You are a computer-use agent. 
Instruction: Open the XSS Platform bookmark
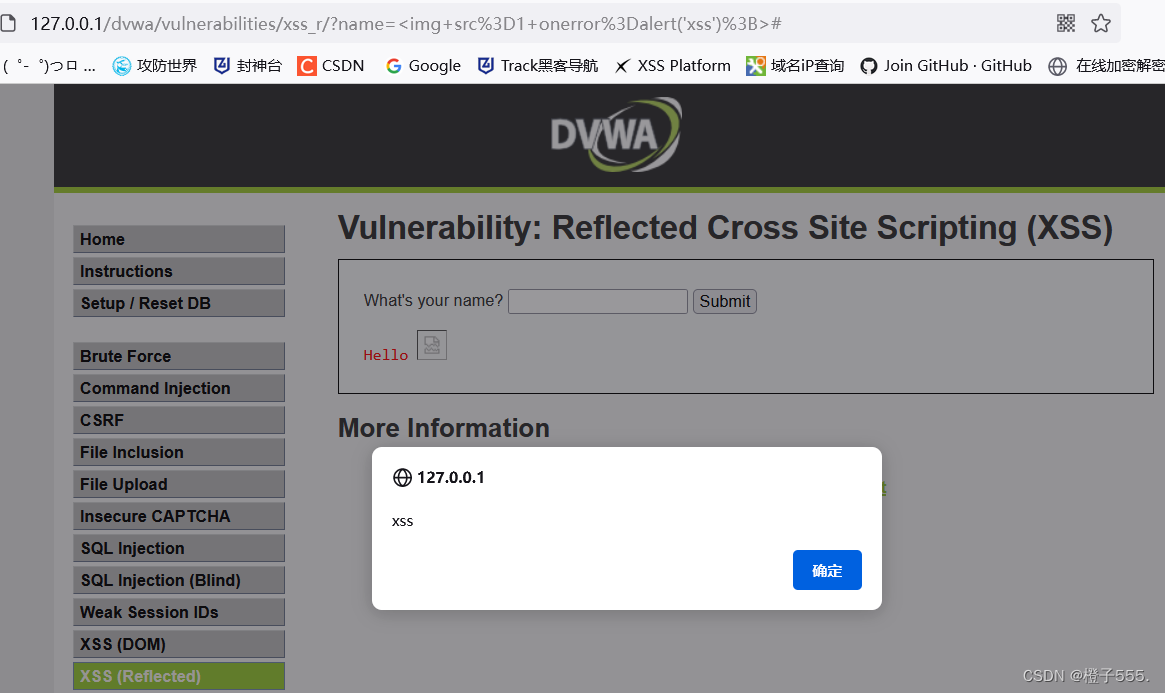tap(672, 65)
